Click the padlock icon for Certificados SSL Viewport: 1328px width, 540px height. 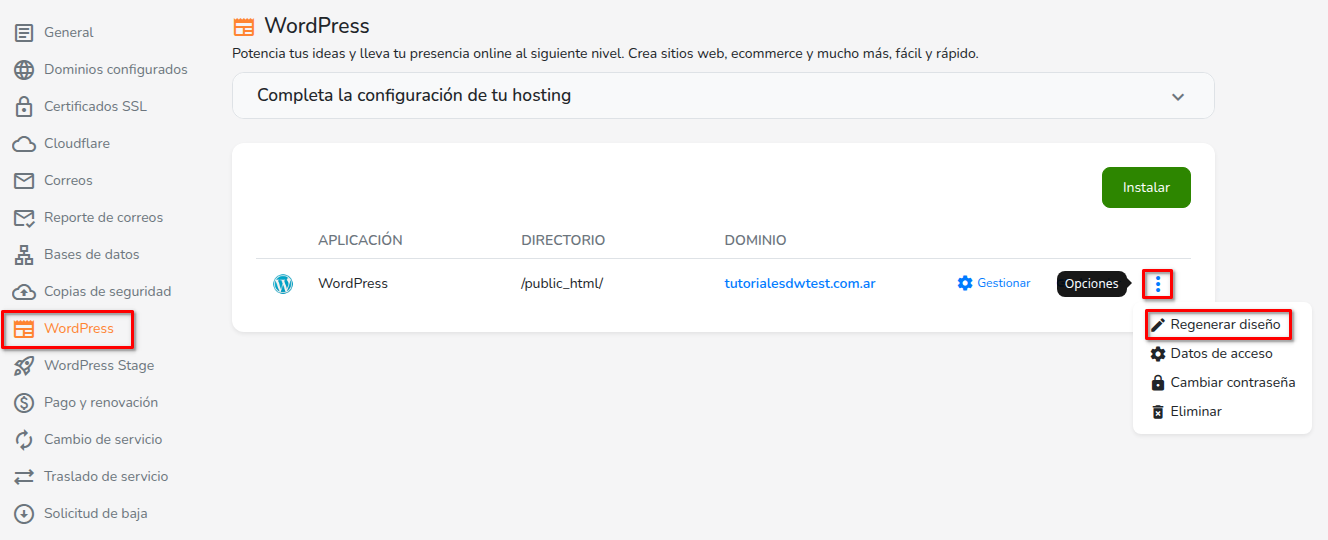(24, 106)
